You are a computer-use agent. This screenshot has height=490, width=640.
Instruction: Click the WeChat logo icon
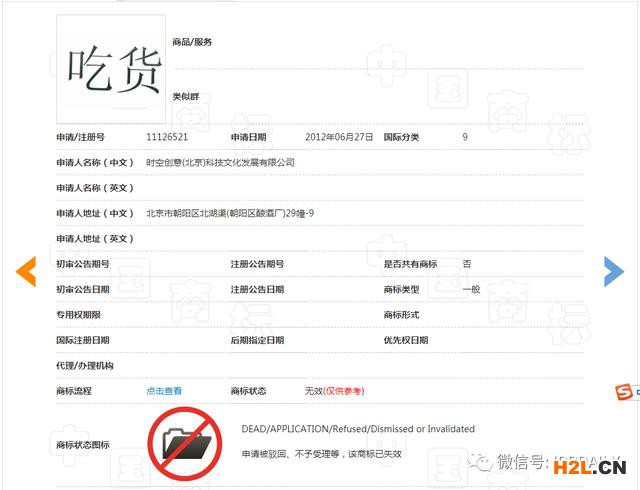[483, 462]
